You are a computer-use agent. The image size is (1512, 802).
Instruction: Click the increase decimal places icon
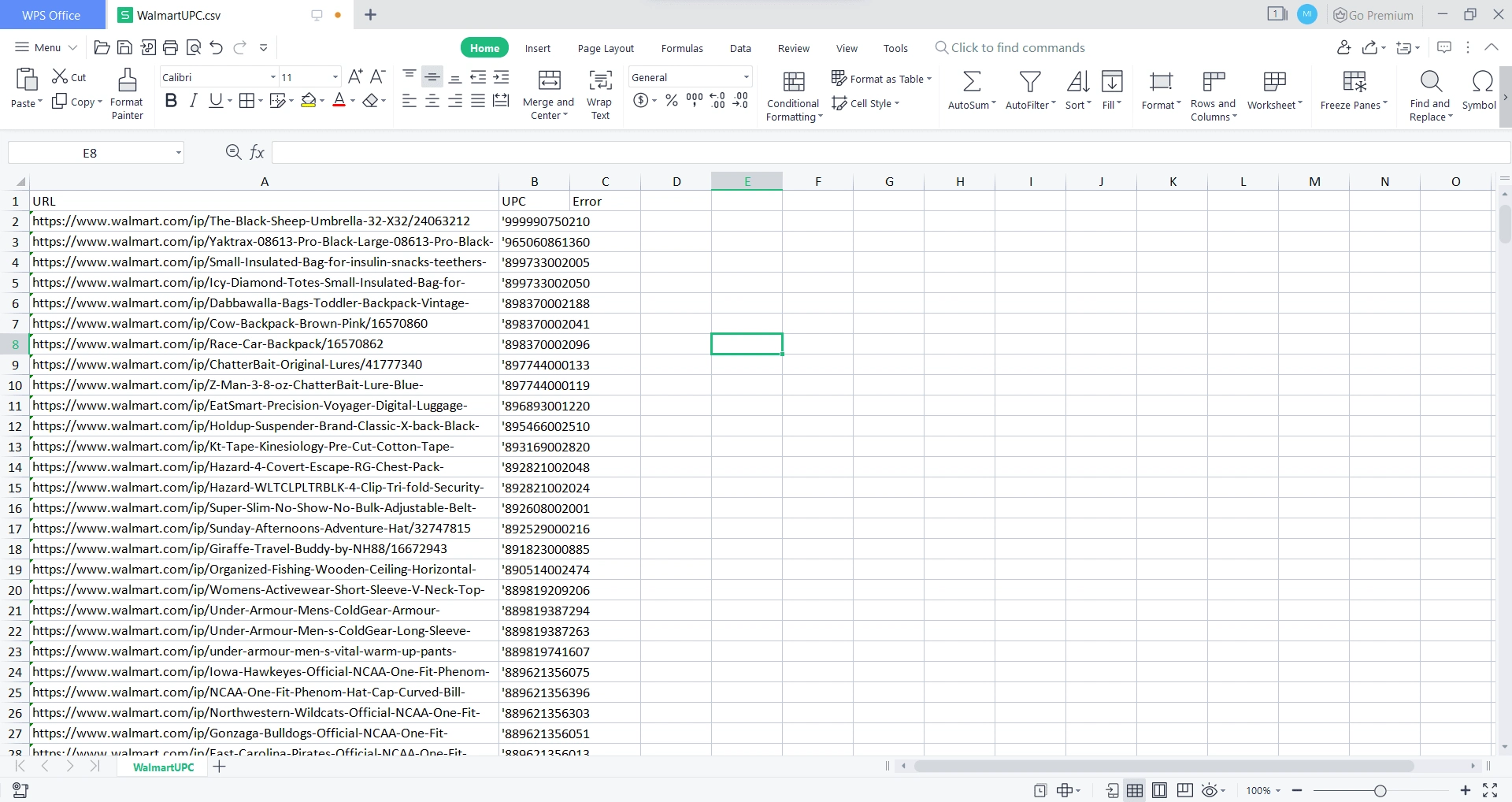pos(717,100)
